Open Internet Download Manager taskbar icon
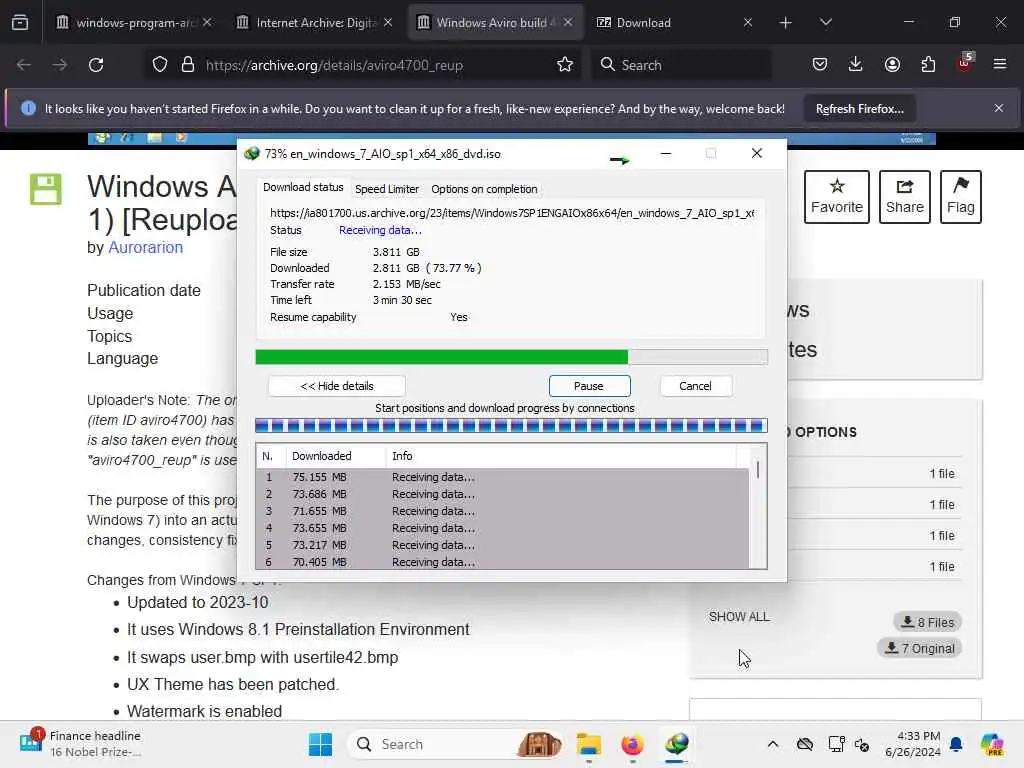 click(x=677, y=744)
